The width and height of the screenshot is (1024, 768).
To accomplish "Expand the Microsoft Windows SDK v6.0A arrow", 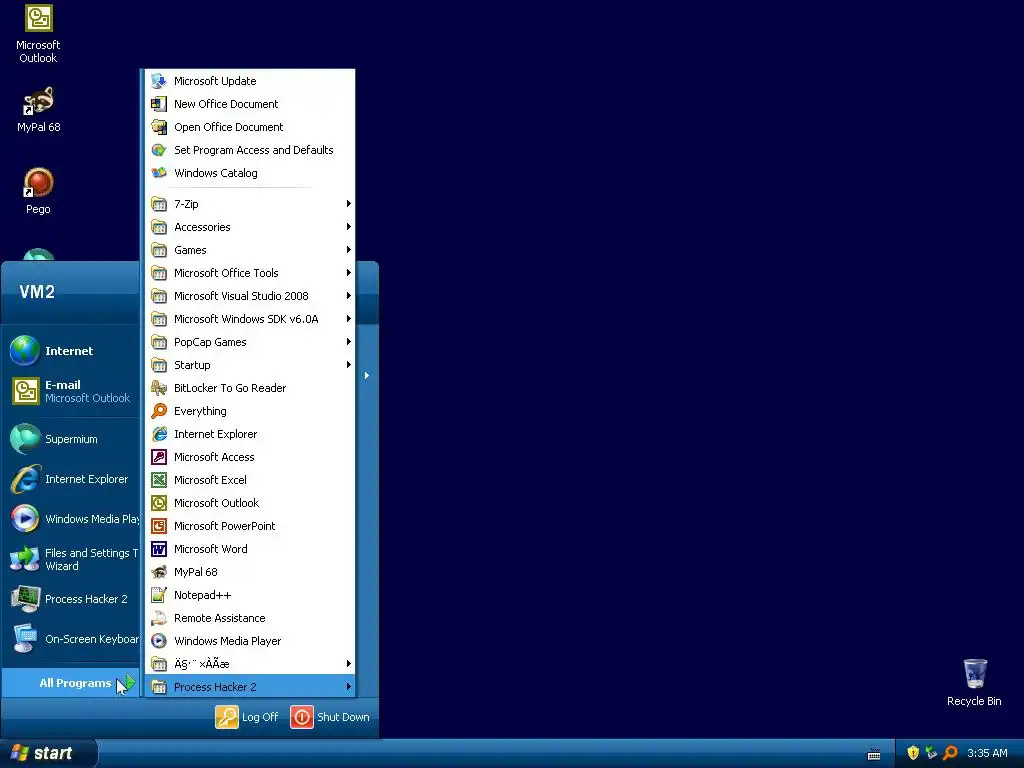I will [x=349, y=319].
